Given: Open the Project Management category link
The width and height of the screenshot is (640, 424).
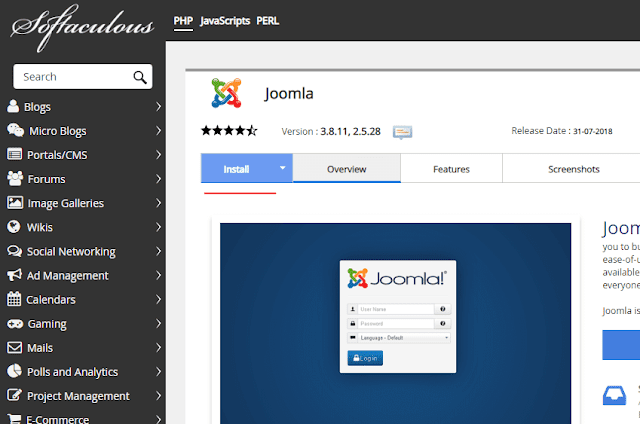Looking at the screenshot, I should (x=78, y=396).
